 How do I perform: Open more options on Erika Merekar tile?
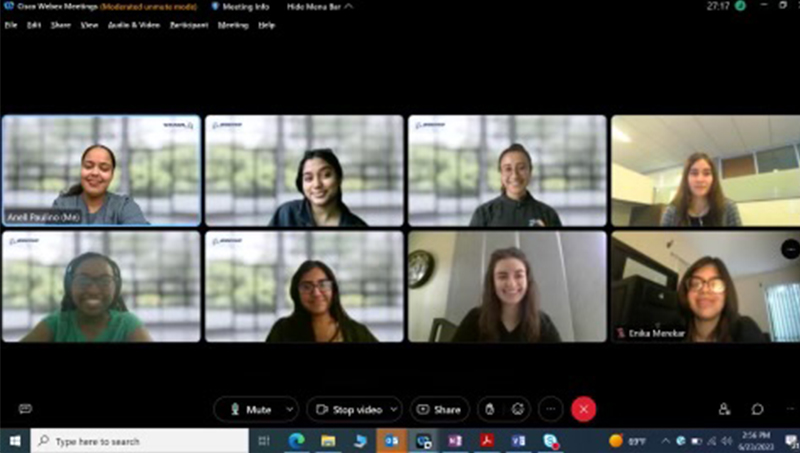coord(790,249)
